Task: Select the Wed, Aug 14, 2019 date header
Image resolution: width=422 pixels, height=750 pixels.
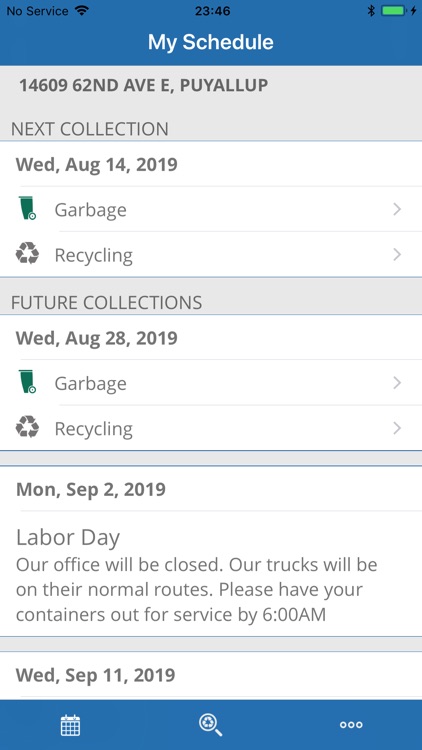Action: pyautogui.click(x=97, y=165)
